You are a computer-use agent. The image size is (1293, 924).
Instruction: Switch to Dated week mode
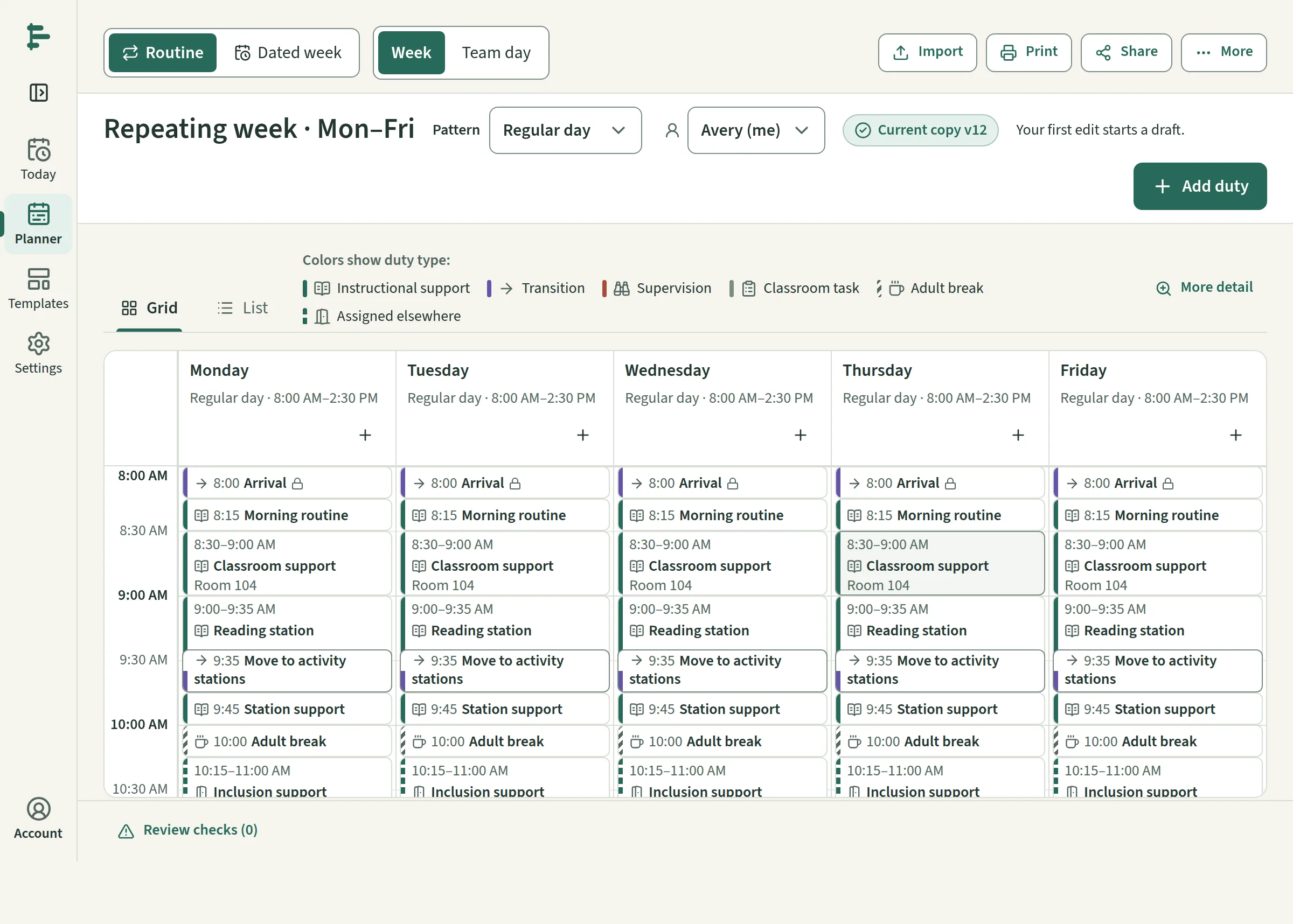[x=288, y=53]
